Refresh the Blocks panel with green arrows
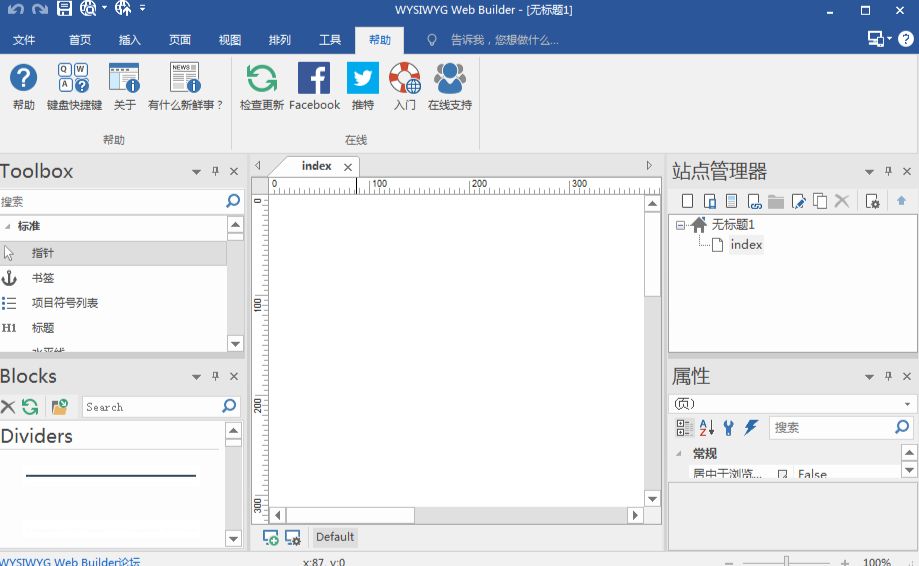 (31, 407)
